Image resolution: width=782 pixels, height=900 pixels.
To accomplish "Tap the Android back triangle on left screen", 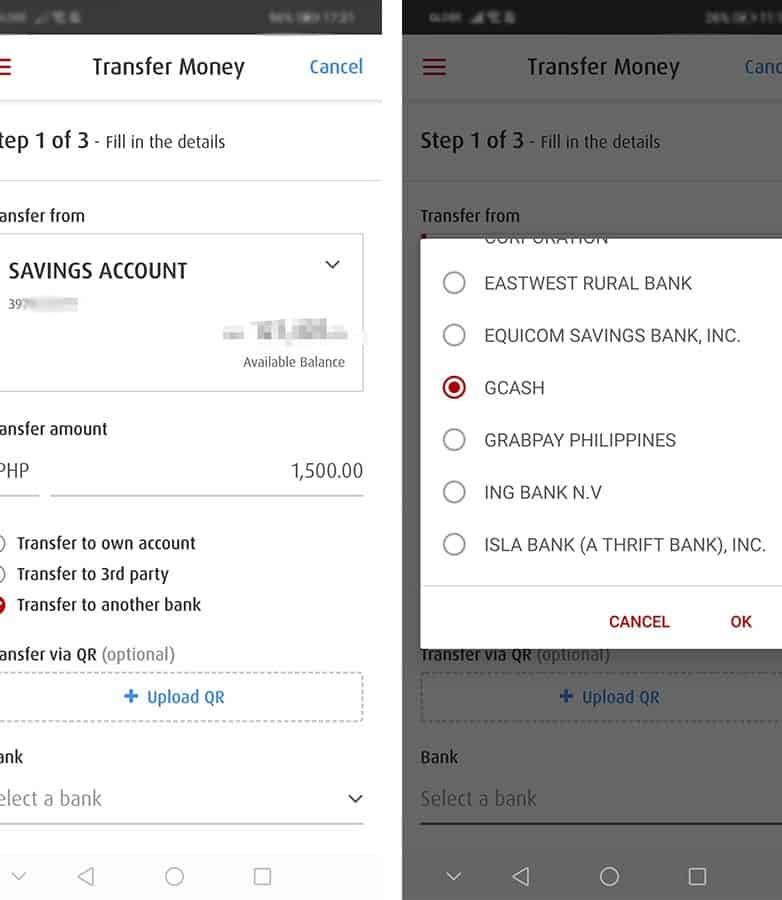I will [x=86, y=876].
